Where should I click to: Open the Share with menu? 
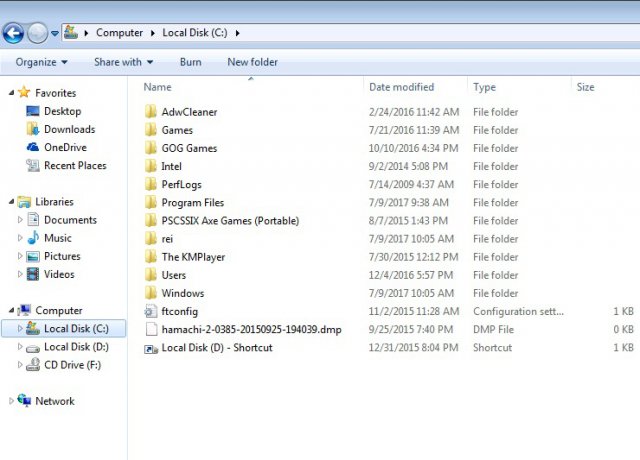coord(123,62)
